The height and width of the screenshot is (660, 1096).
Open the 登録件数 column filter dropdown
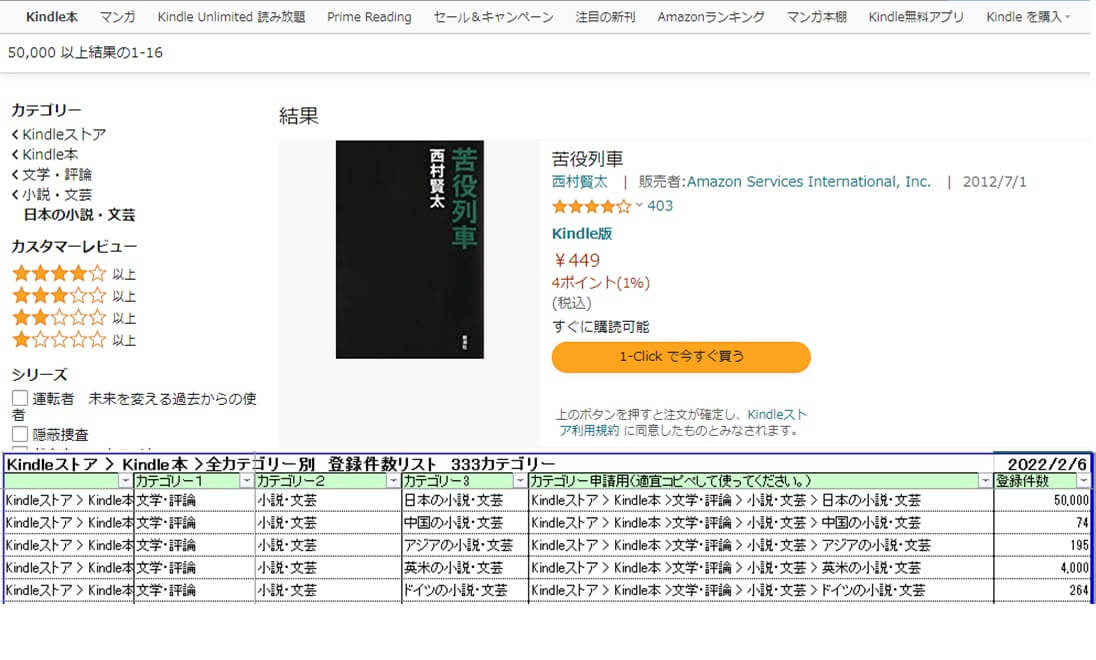tap(1083, 482)
